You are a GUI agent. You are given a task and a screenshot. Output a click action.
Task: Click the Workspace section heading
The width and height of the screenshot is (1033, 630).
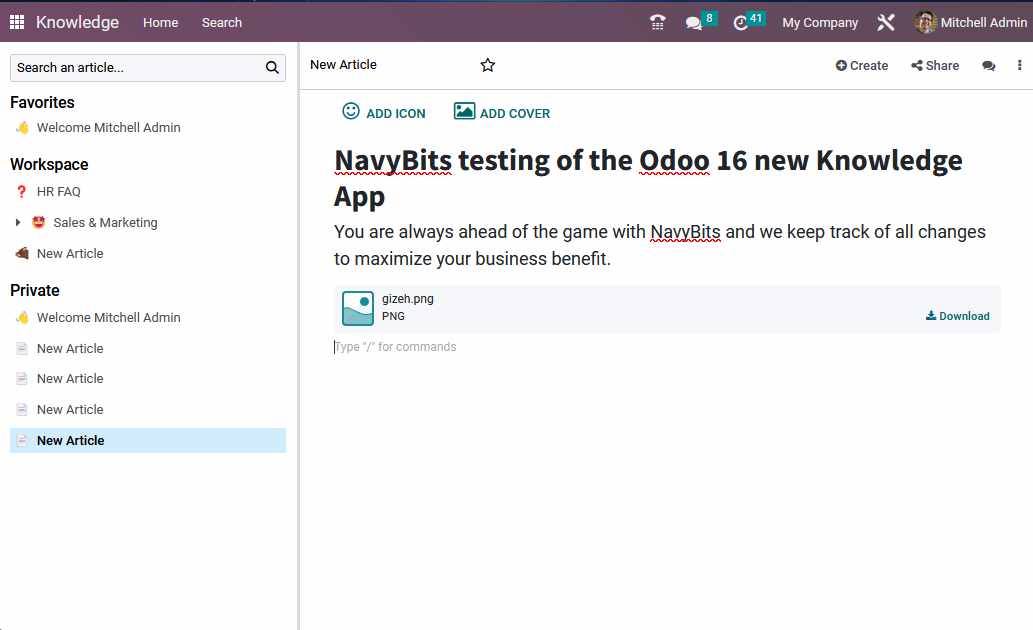(49, 164)
